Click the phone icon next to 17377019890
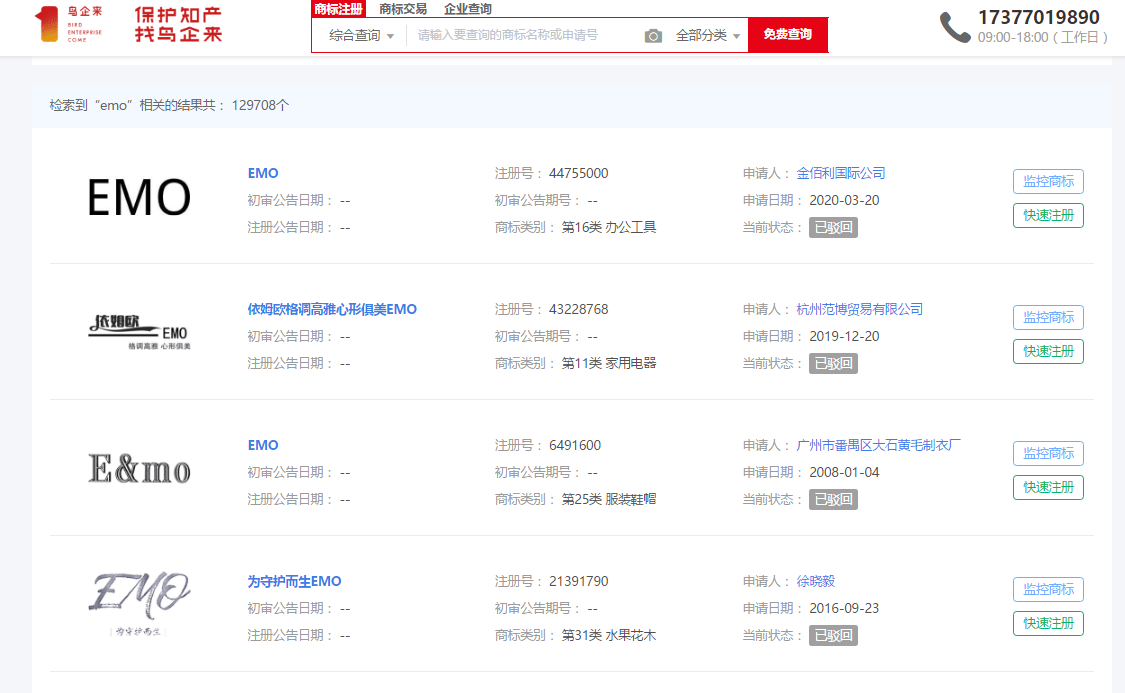The height and width of the screenshot is (693, 1125). coord(954,29)
